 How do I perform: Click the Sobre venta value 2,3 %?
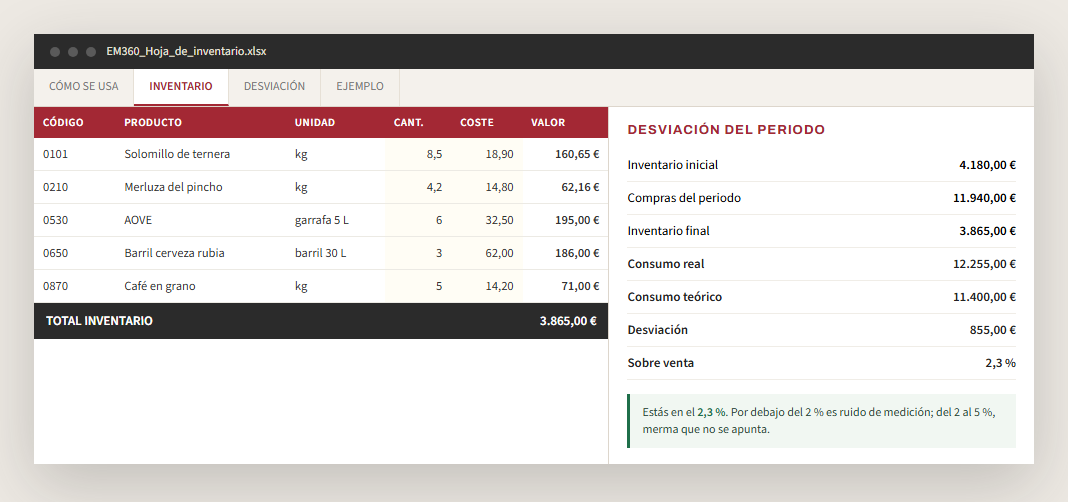1001,363
